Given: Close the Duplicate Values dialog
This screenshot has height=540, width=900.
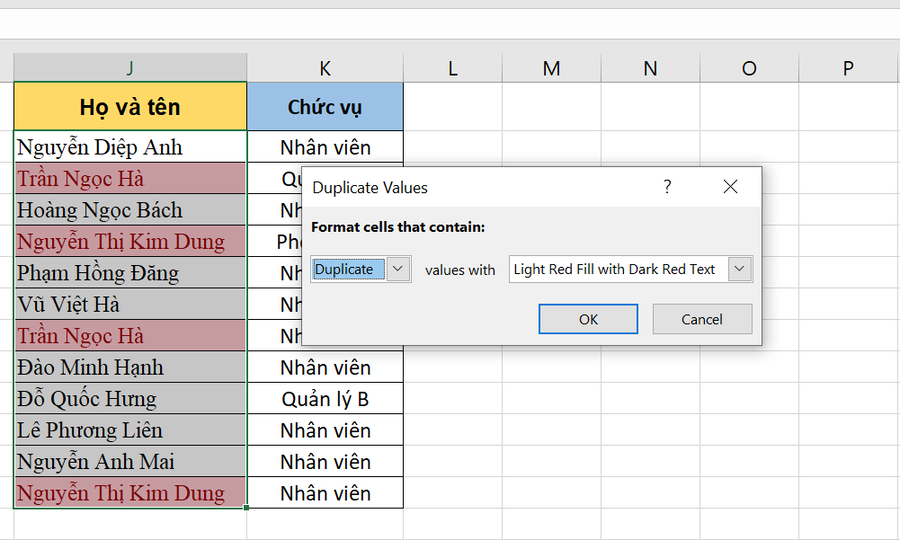Looking at the screenshot, I should (x=730, y=187).
